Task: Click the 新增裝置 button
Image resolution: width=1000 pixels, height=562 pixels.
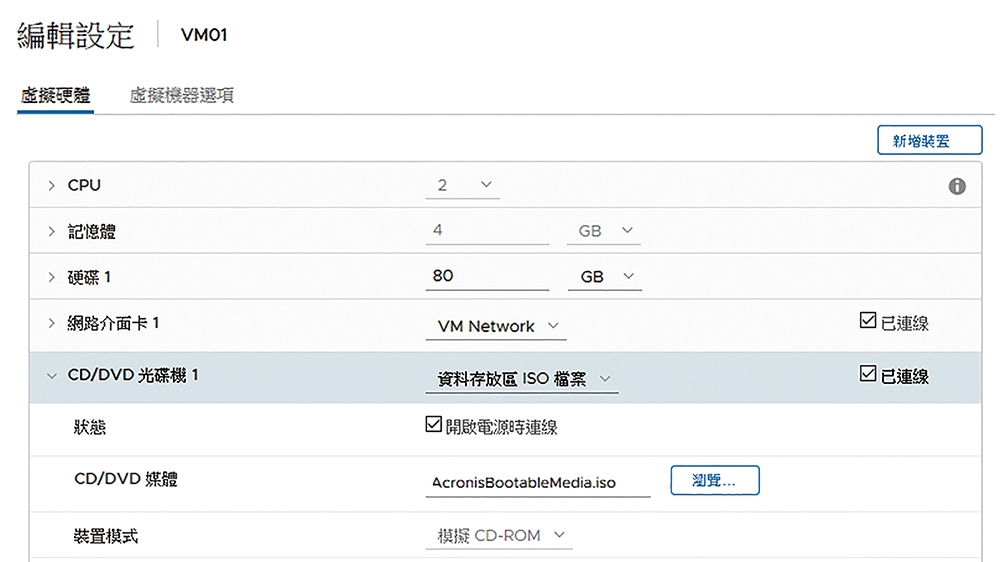Action: [x=929, y=140]
